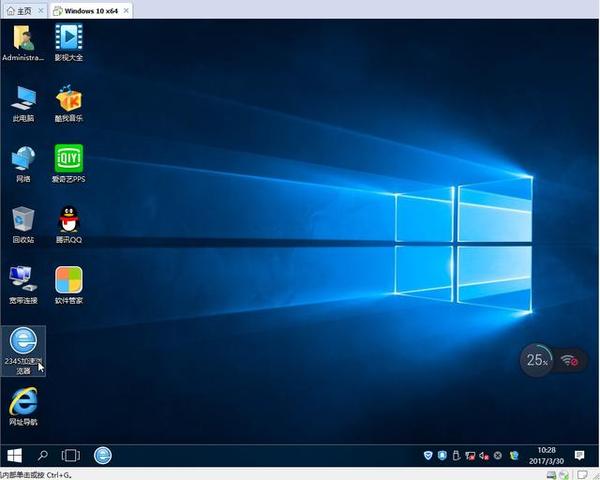This screenshot has height=480, width=600.
Task: Select 2345加速浏览器 desktop shortcut
Action: (23, 346)
